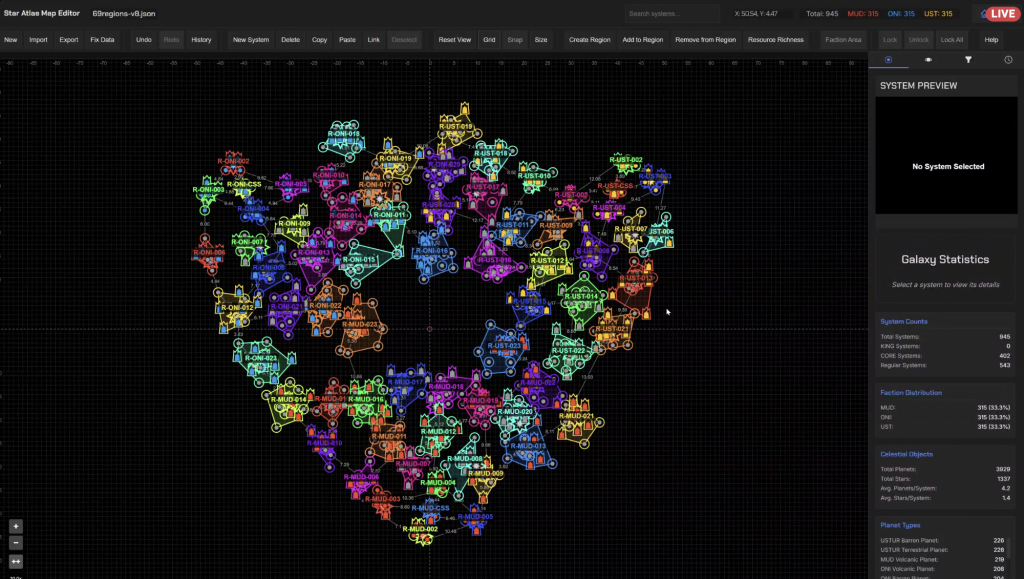Select the R-UST-019 region label
1024x579 pixels.
click(455, 127)
